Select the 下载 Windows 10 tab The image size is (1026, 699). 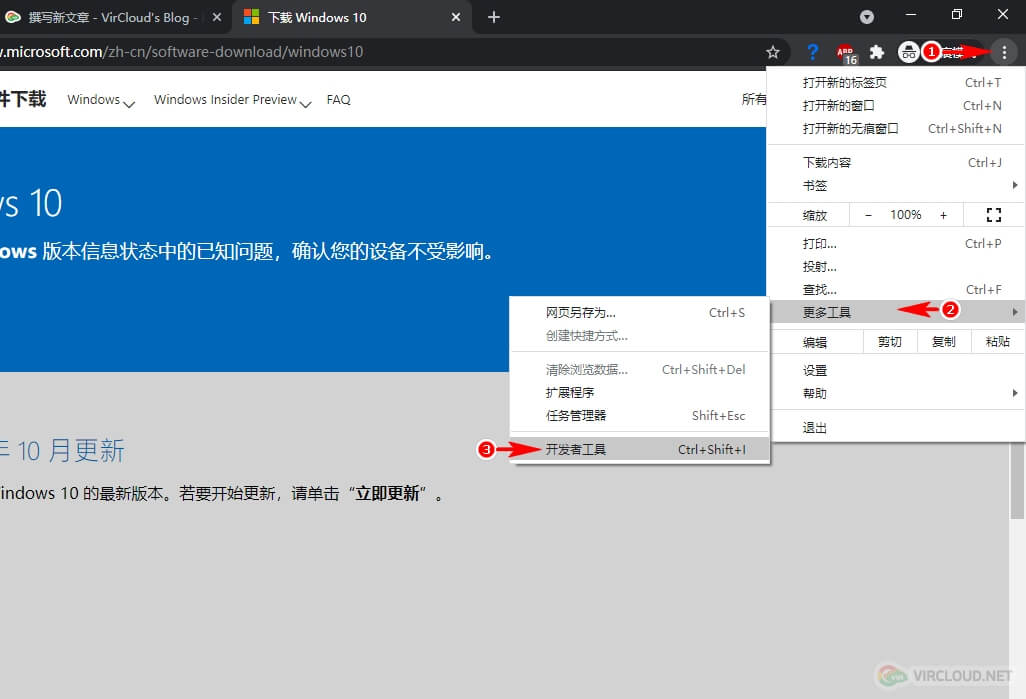tap(351, 17)
